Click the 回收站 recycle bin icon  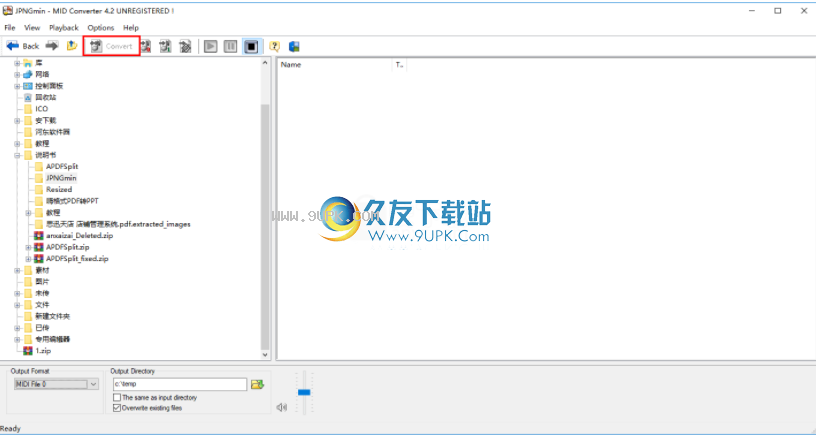(28, 97)
